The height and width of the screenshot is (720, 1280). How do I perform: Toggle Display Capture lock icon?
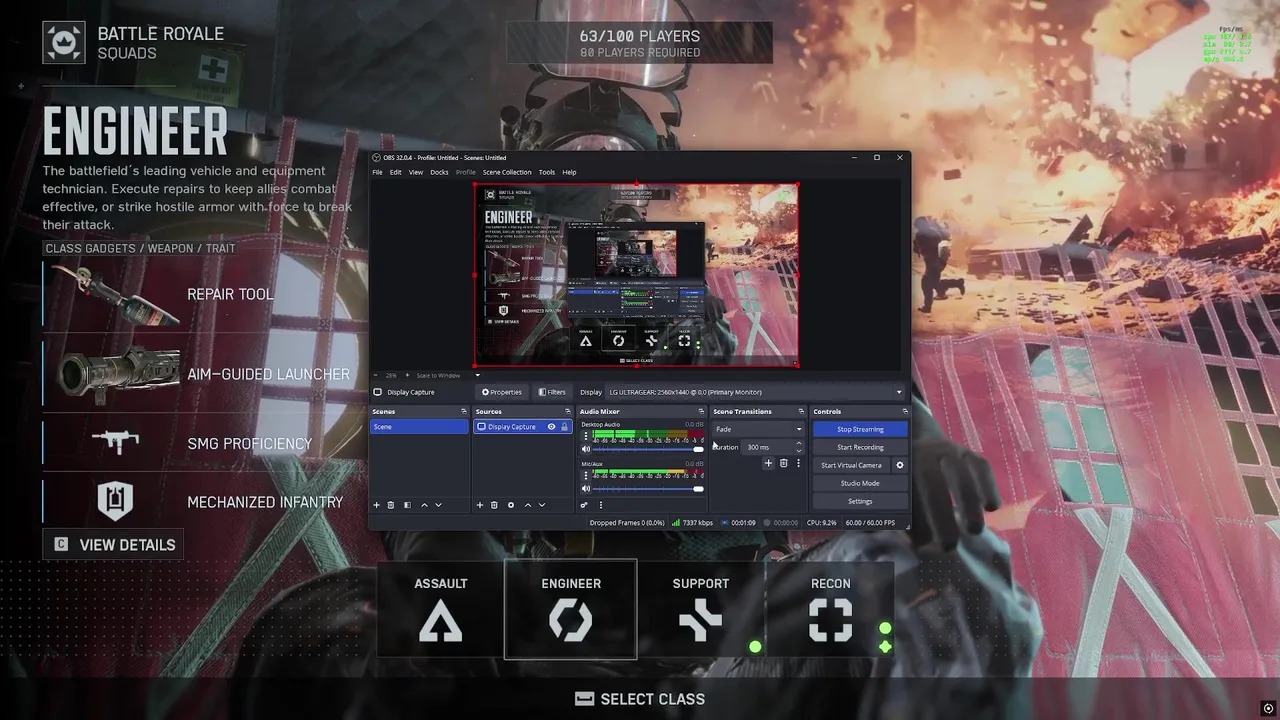pos(564,427)
